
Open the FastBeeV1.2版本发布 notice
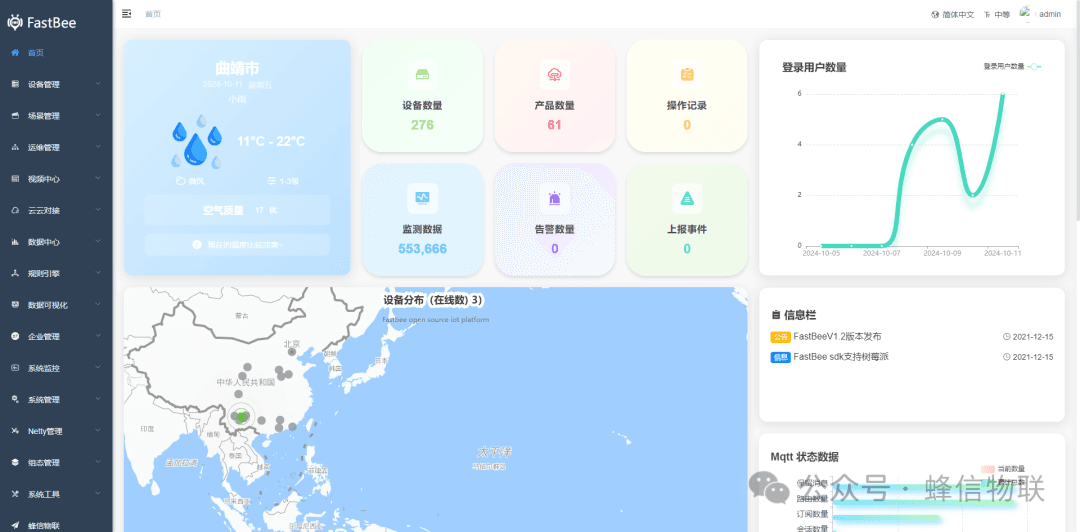[x=837, y=337]
